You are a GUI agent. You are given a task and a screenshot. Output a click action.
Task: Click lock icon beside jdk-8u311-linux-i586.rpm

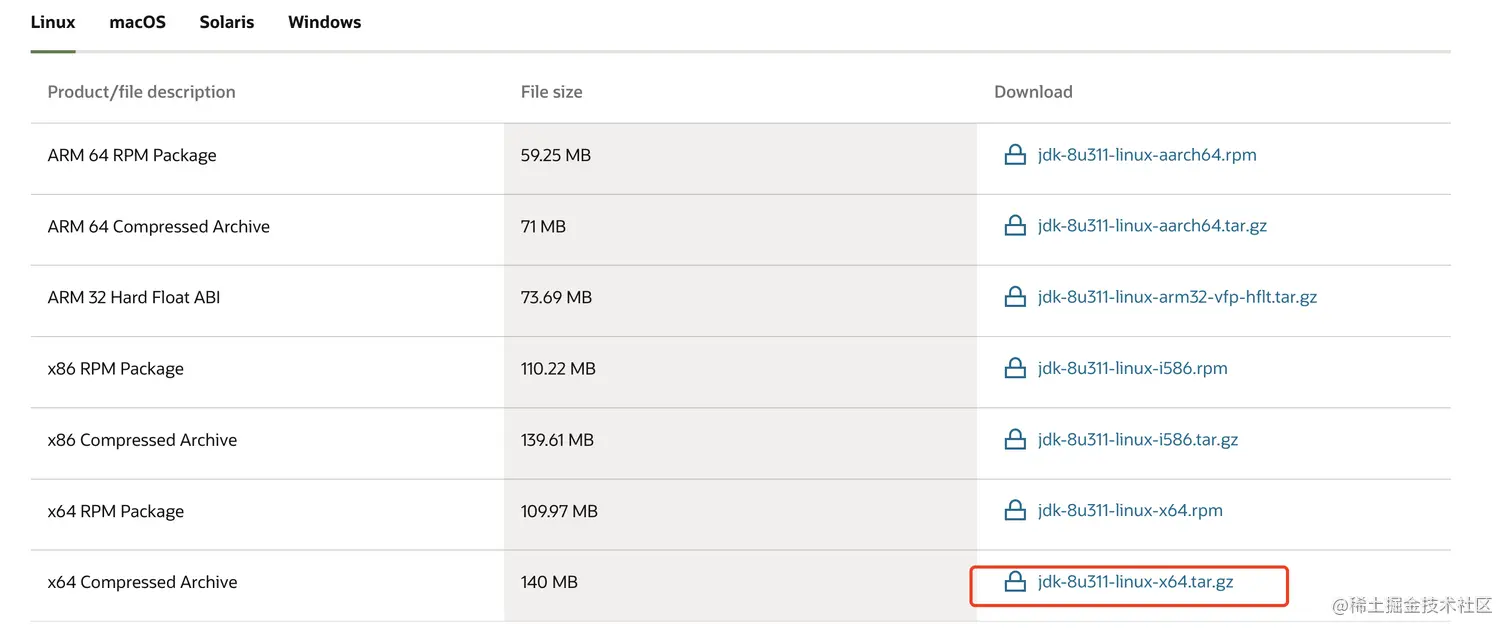[x=1015, y=368]
